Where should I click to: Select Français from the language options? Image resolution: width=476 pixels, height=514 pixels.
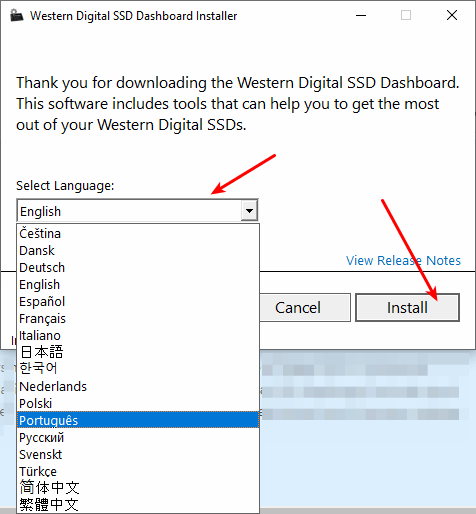pos(138,318)
